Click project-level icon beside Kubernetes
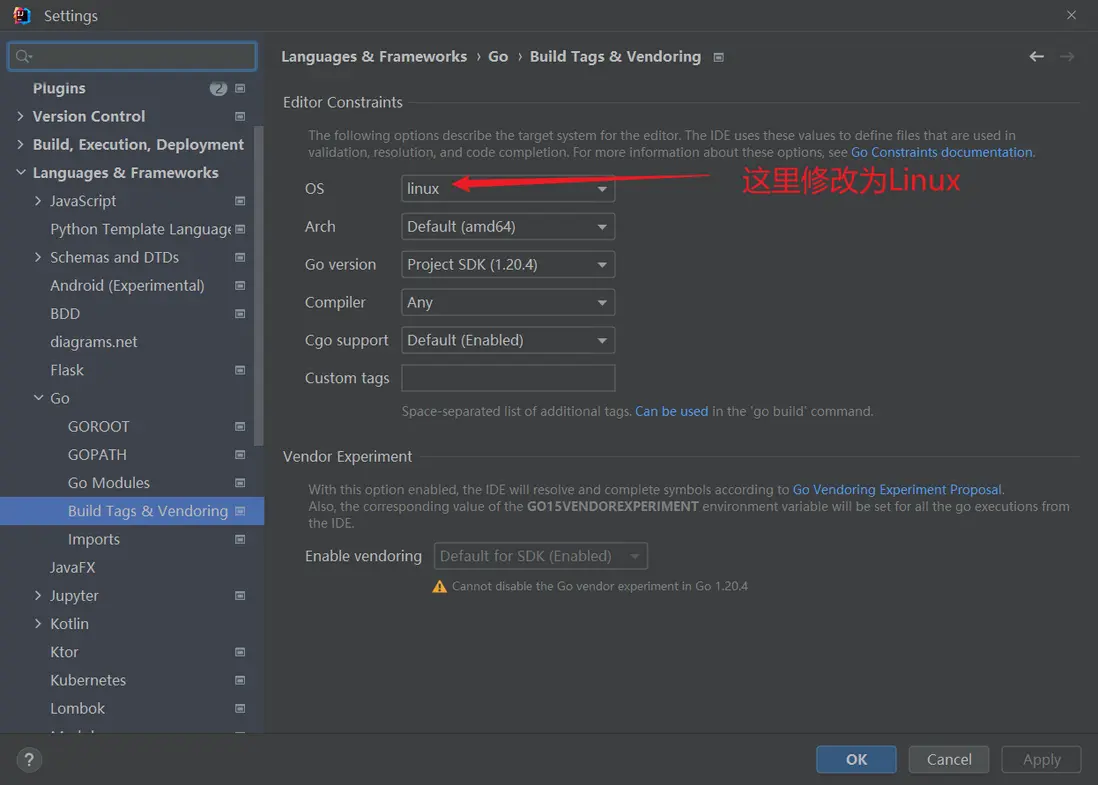Viewport: 1098px width, 785px height. pos(240,680)
